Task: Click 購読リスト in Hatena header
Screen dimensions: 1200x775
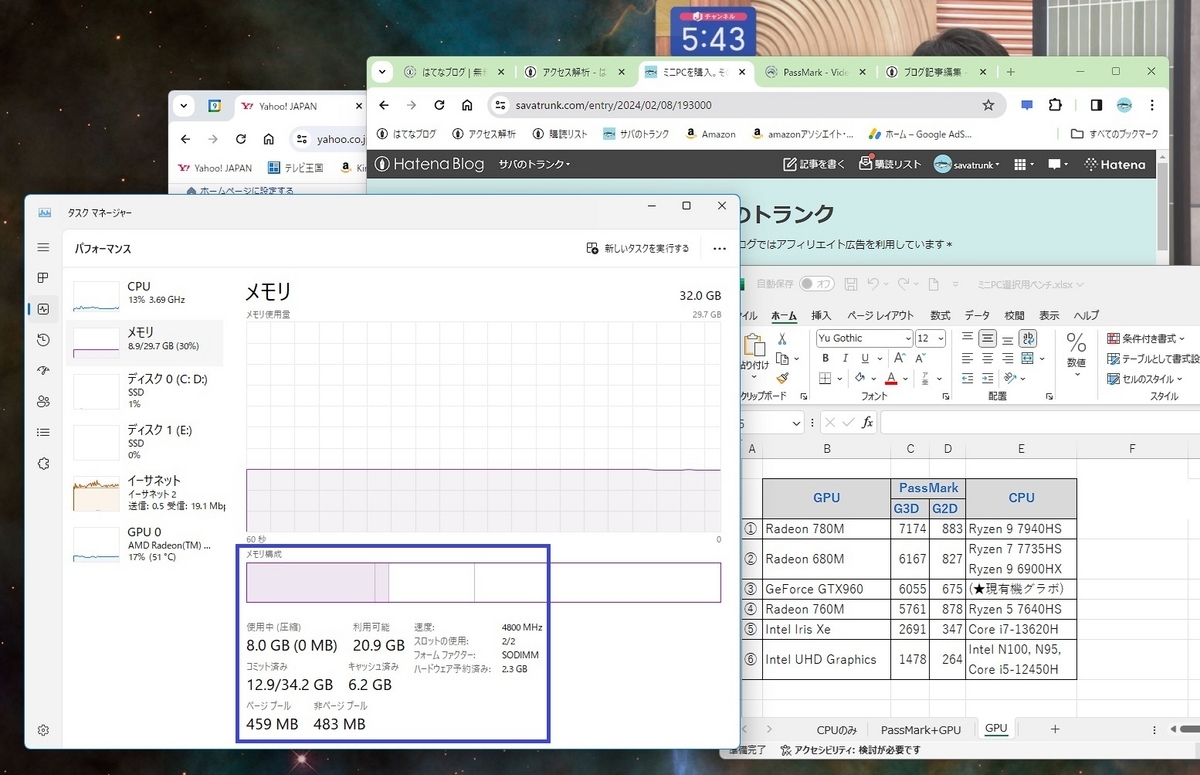Action: [891, 164]
